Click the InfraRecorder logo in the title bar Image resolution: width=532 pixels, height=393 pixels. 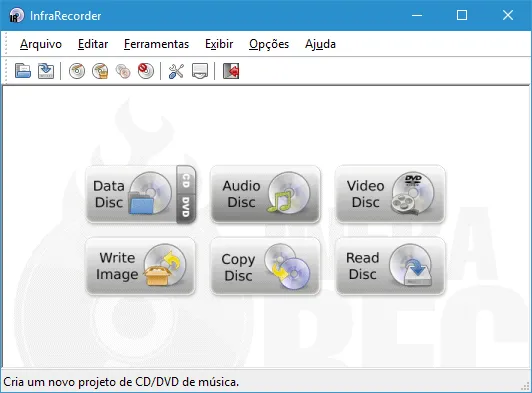(16, 15)
